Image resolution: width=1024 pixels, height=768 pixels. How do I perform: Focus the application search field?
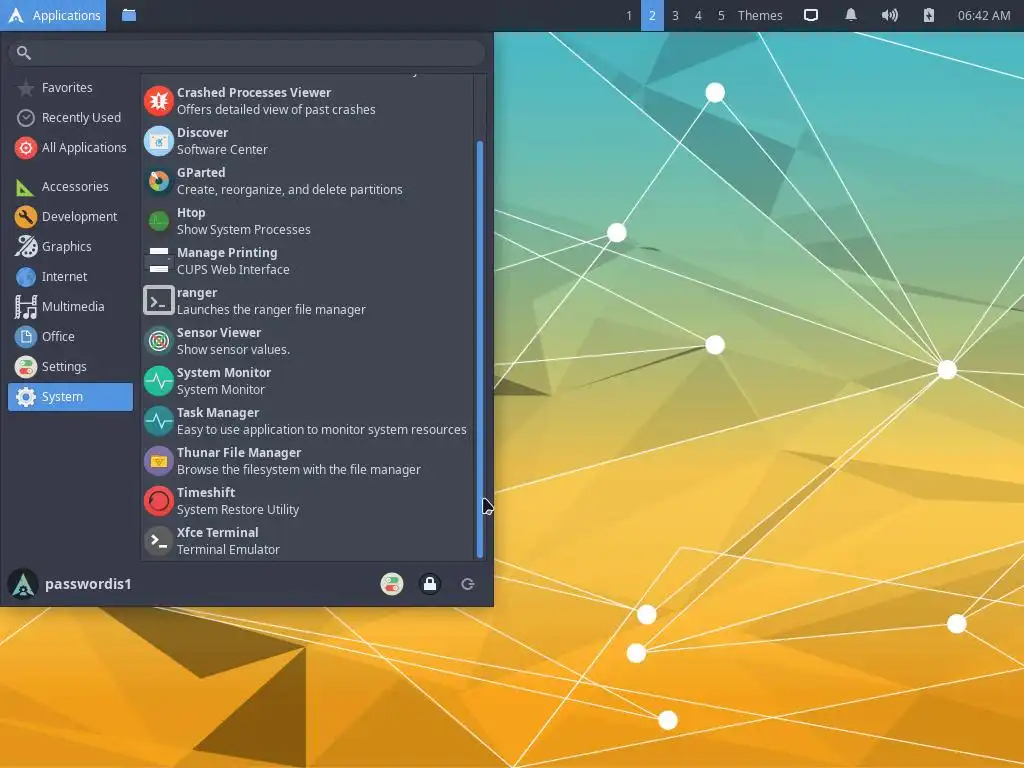[x=247, y=53]
